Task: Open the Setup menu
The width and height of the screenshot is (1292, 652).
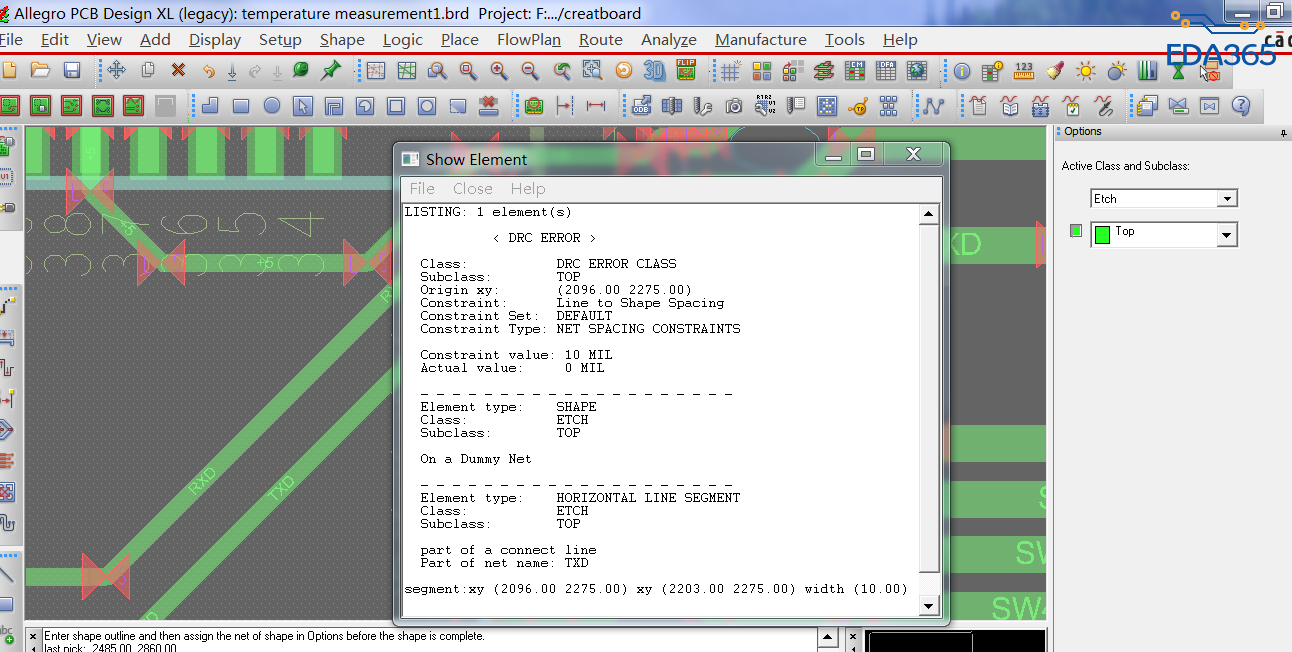Action: point(280,39)
